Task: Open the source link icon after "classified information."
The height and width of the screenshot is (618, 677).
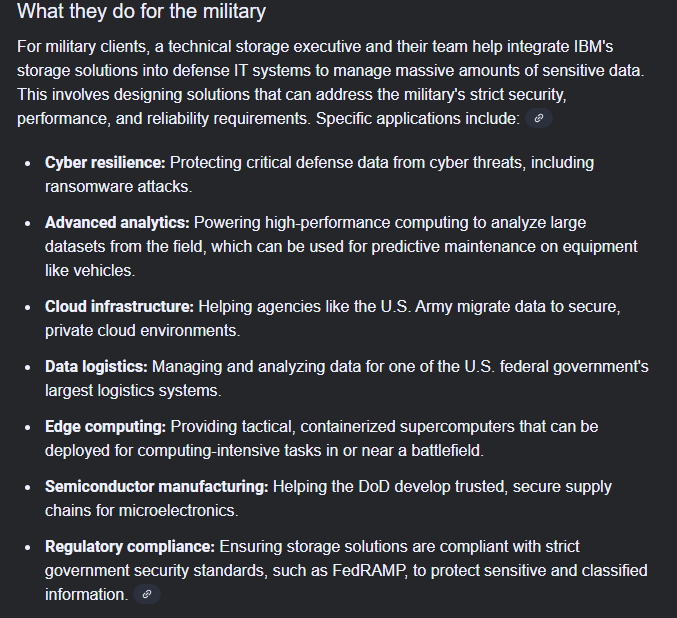Action: [147, 594]
